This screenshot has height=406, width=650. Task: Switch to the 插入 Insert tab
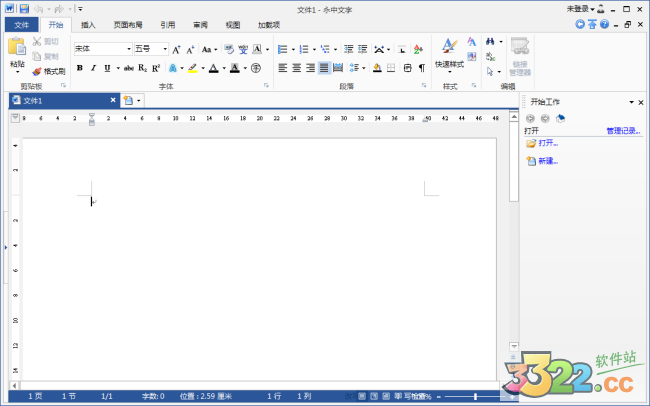point(88,25)
